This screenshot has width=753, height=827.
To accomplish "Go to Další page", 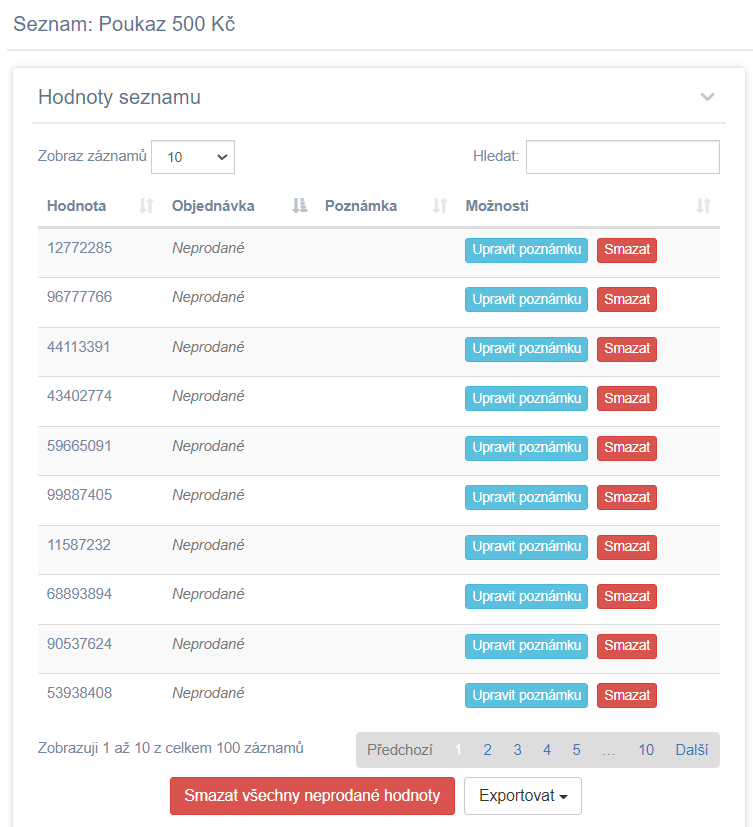I will [691, 749].
